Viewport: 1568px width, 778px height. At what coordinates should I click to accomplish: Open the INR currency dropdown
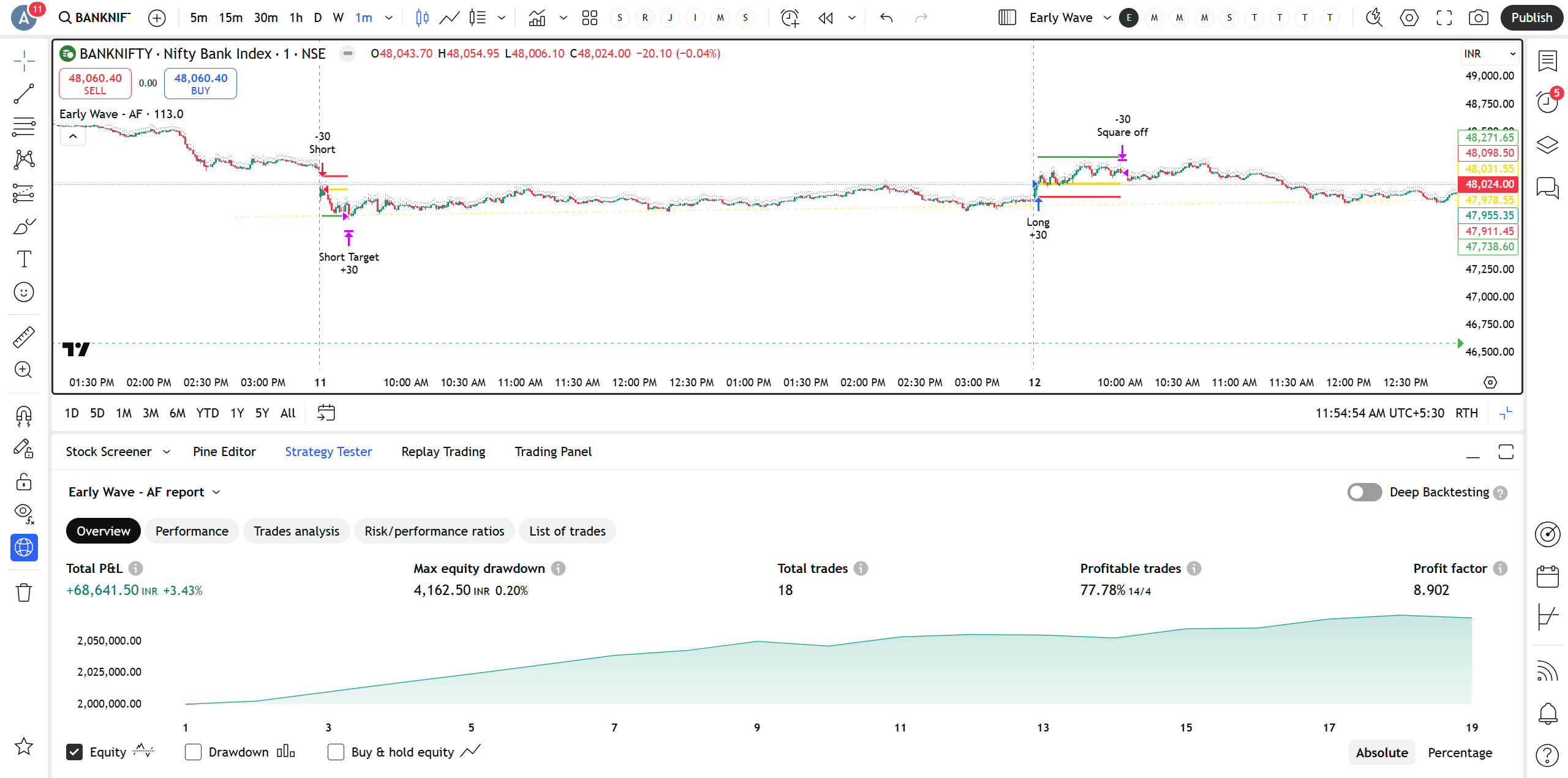click(1489, 54)
